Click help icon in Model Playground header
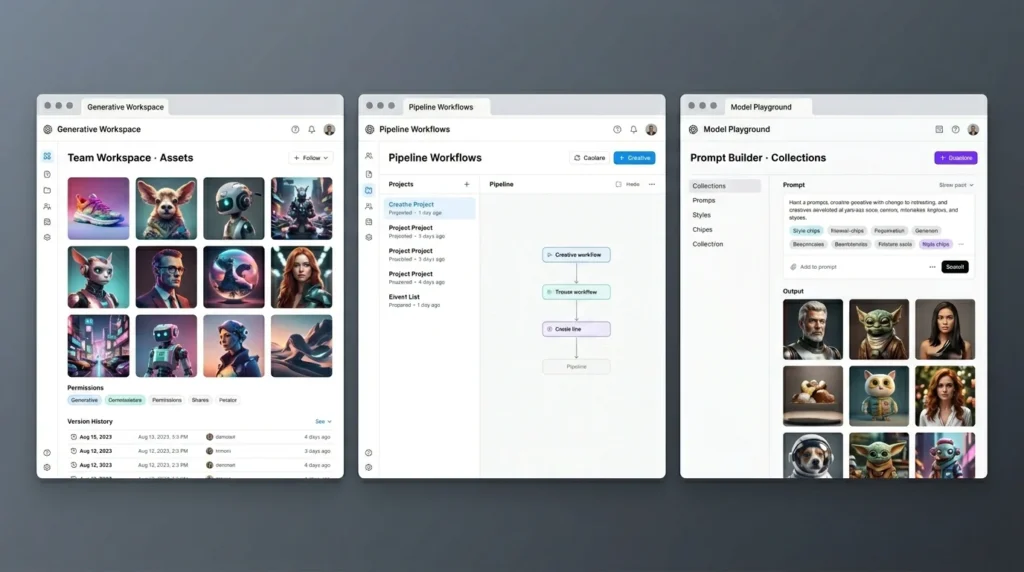This screenshot has width=1024, height=572. (955, 129)
